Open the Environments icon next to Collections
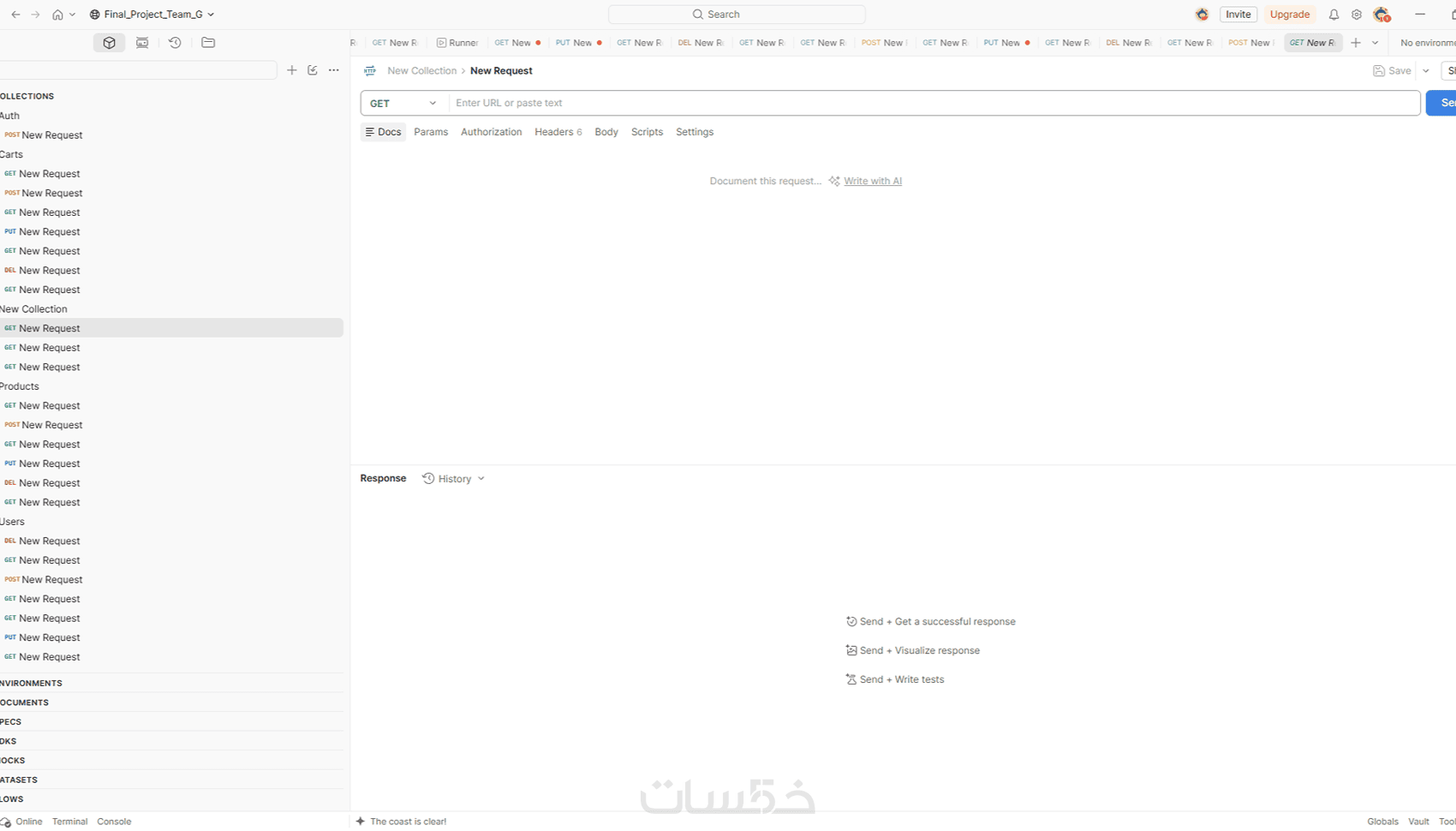This screenshot has height=831, width=1456. coord(142,43)
